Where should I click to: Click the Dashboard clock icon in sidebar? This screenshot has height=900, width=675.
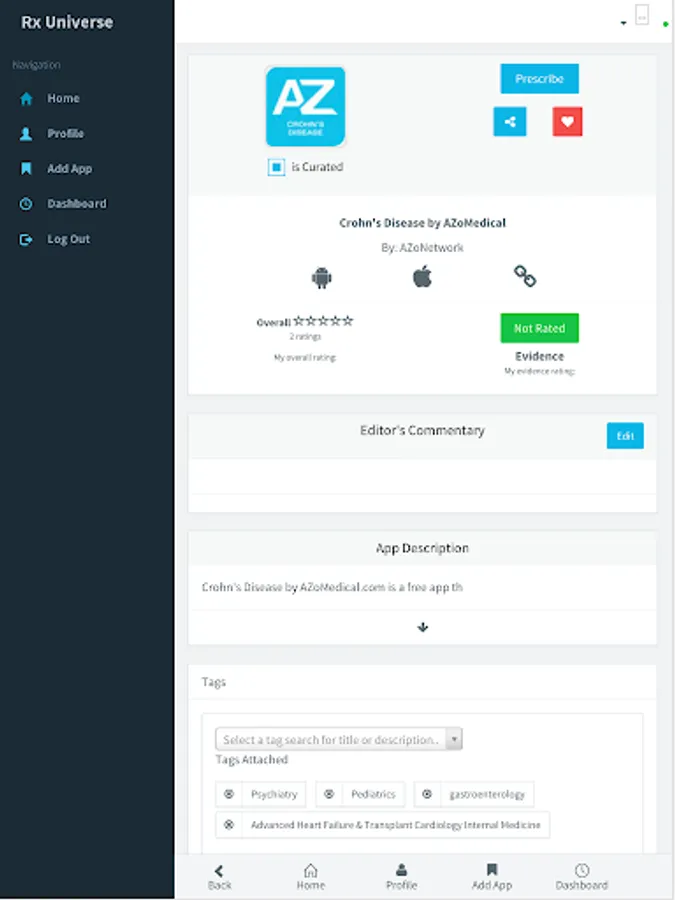click(26, 204)
